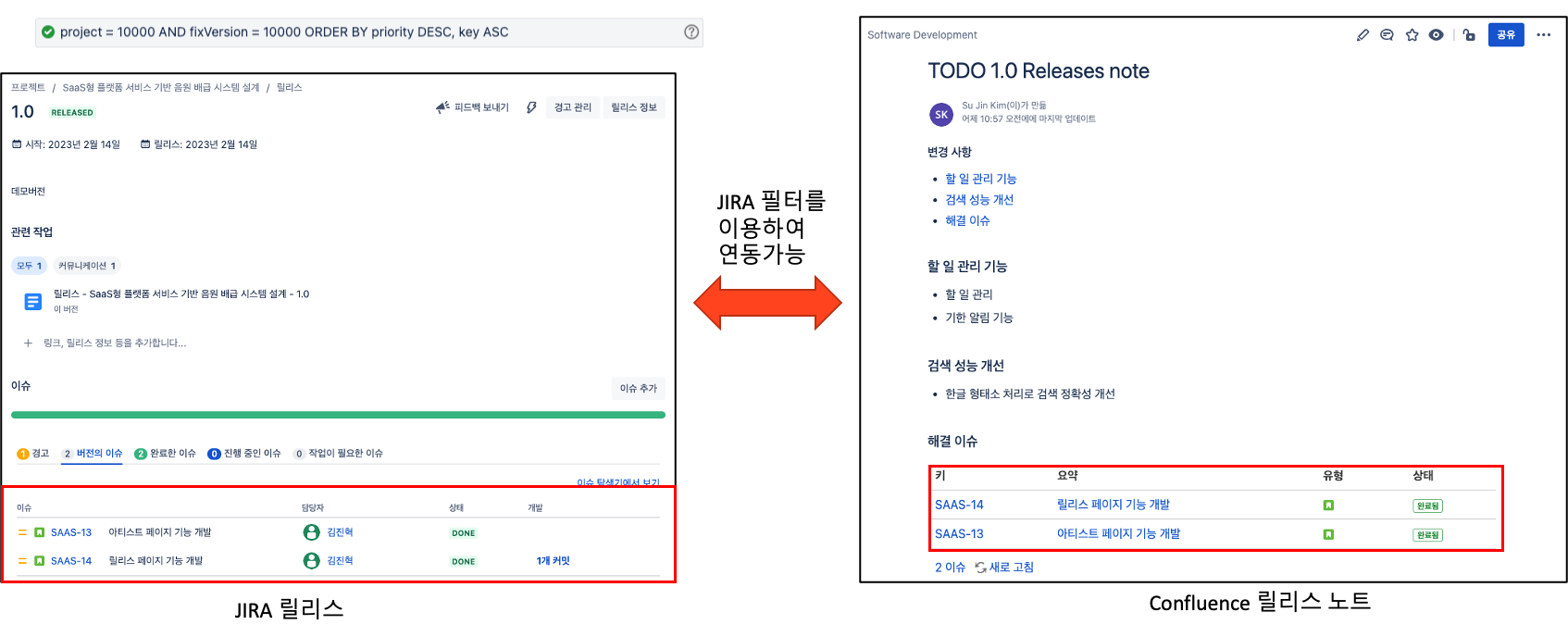Click the blue document icon of related work
The width and height of the screenshot is (1568, 637).
pos(33,302)
